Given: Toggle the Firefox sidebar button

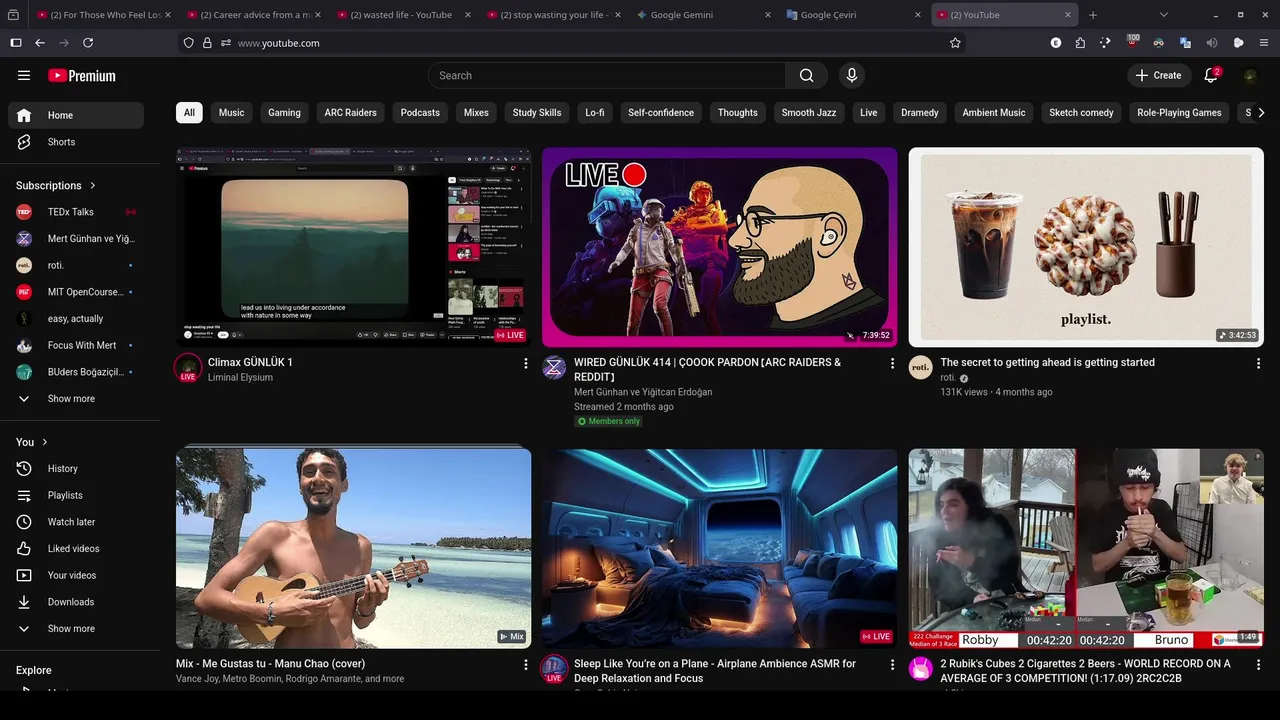Looking at the screenshot, I should tap(16, 43).
